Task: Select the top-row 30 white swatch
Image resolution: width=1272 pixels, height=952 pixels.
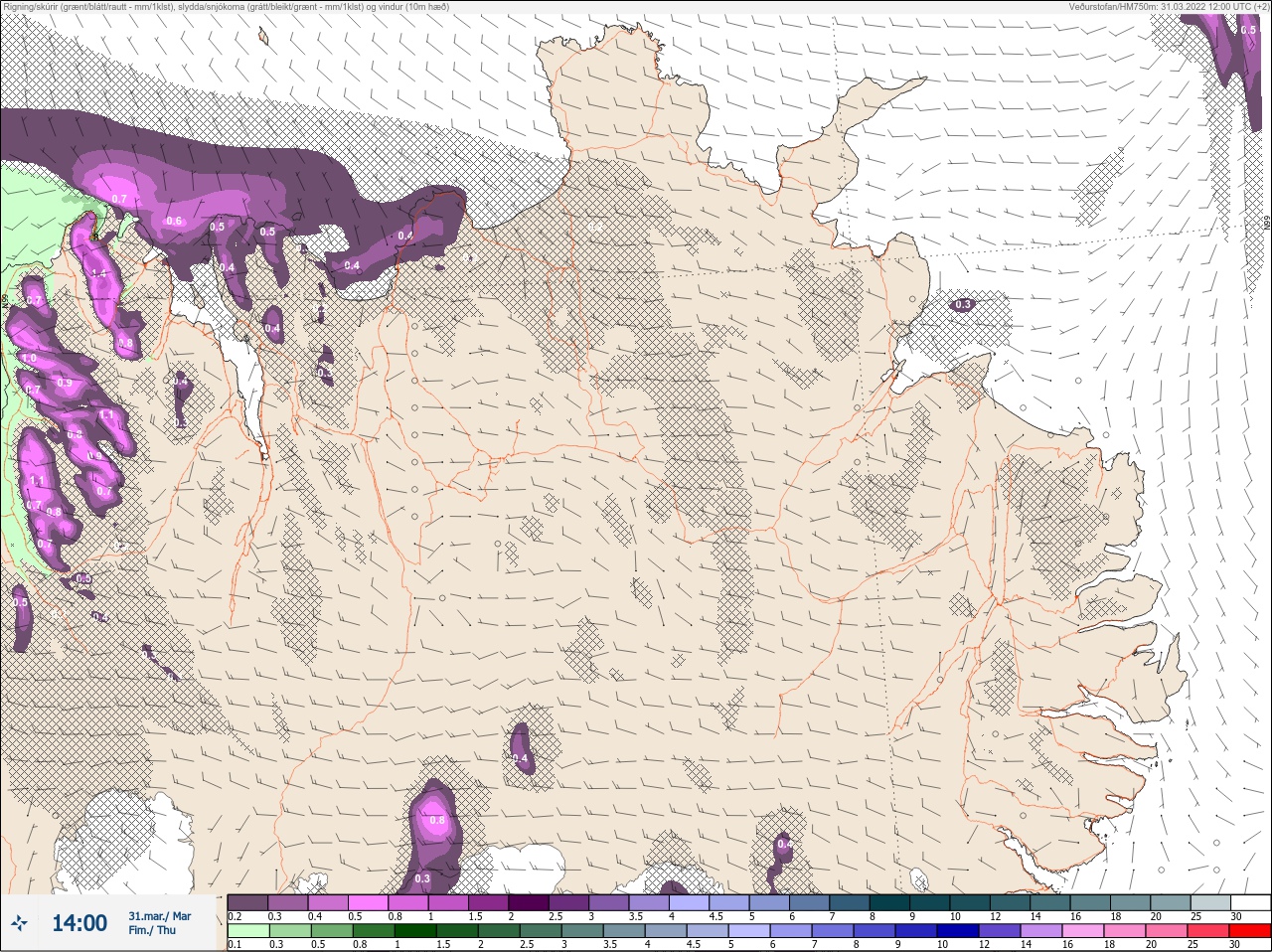Action: (x=1250, y=902)
